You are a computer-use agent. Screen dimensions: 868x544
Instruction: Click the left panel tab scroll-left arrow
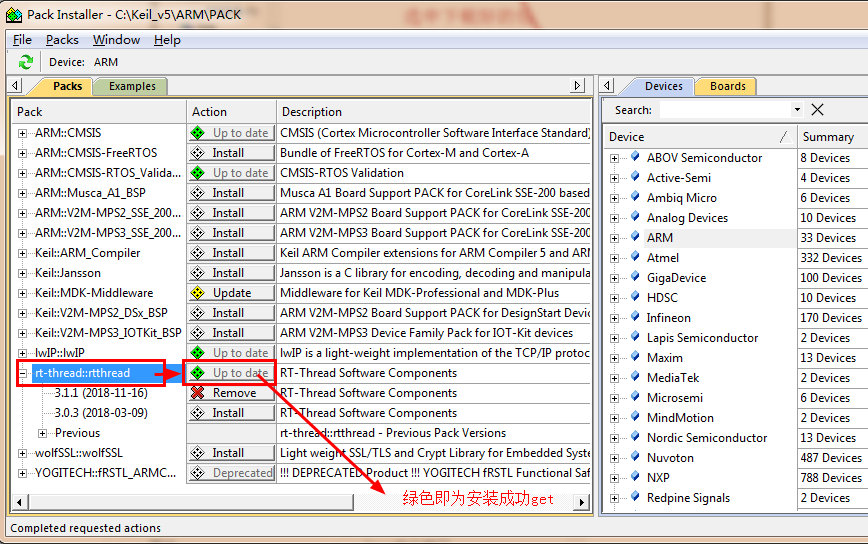coord(16,85)
